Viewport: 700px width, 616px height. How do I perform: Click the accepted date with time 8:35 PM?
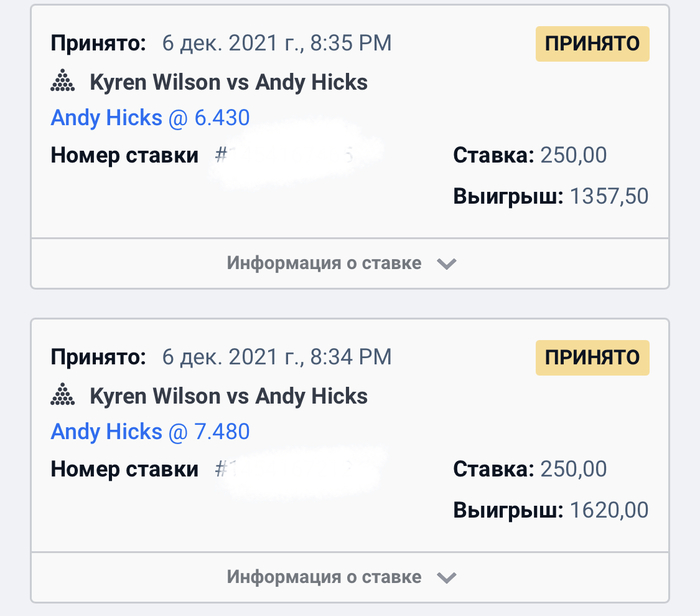276,43
